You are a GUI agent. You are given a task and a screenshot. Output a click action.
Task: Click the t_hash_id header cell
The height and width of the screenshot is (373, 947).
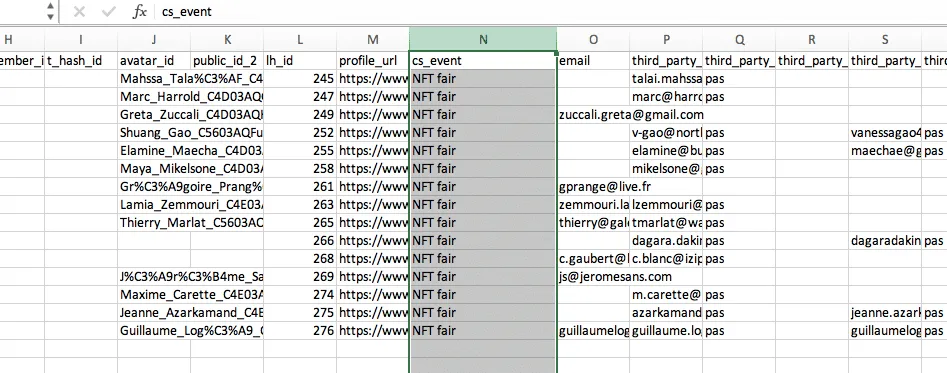pos(81,60)
